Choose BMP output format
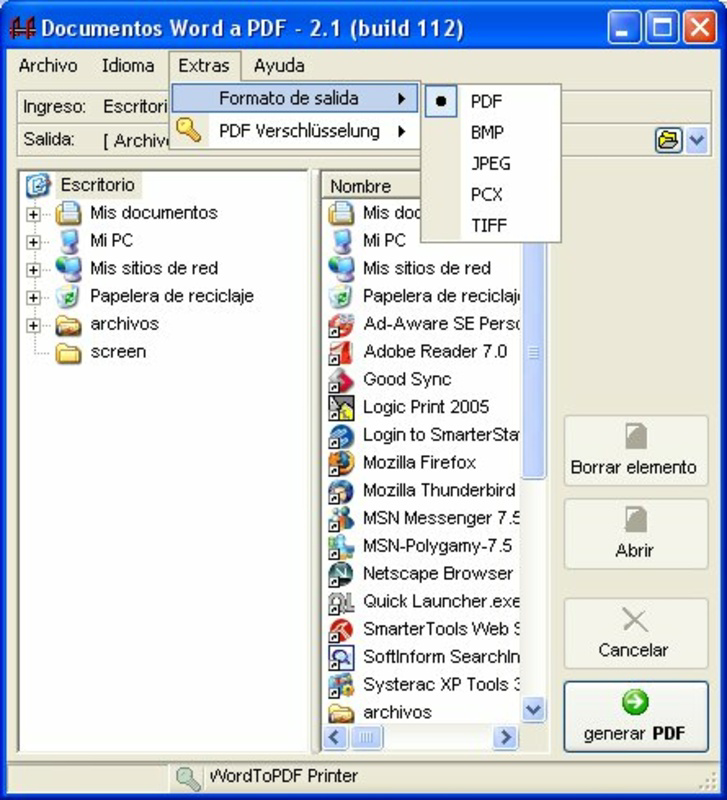 [x=491, y=132]
